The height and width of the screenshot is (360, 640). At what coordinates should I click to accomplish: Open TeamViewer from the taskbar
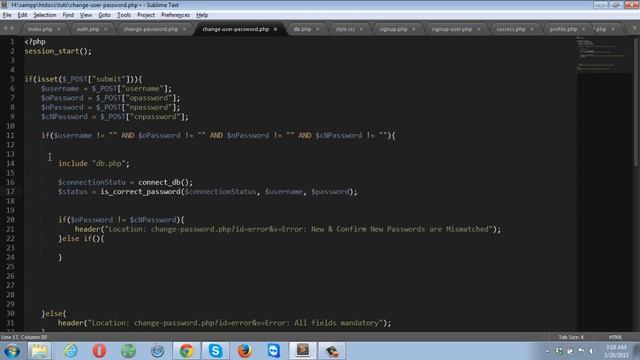pos(273,351)
